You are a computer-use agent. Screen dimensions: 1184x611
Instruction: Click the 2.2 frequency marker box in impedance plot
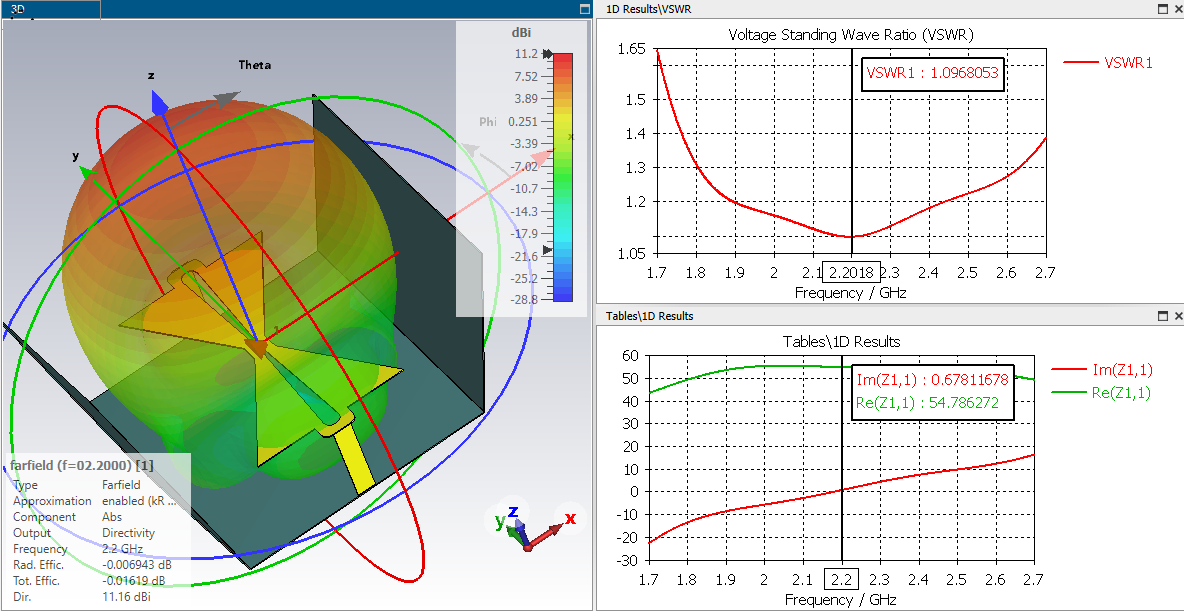click(842, 580)
